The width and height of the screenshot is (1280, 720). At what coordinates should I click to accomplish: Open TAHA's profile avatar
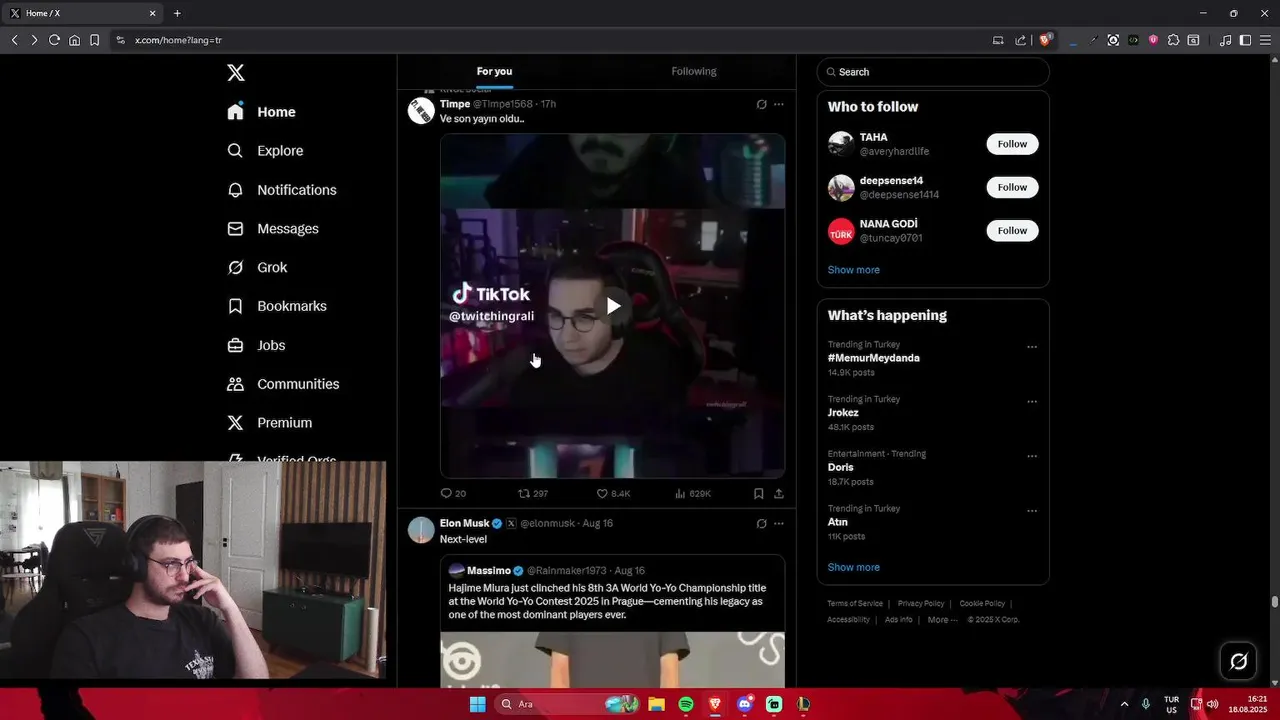pos(841,144)
